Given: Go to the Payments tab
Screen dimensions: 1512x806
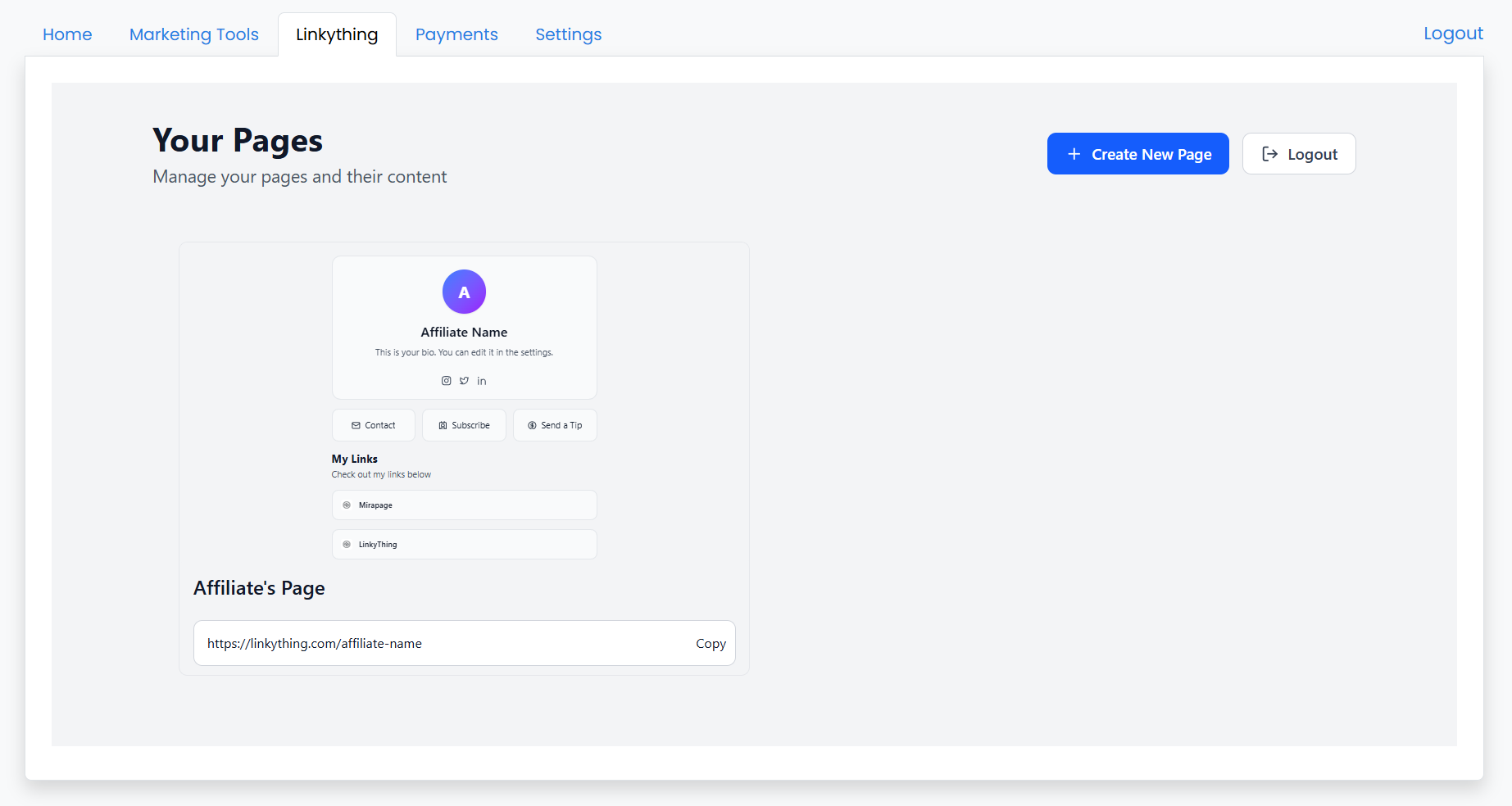Looking at the screenshot, I should [x=456, y=34].
